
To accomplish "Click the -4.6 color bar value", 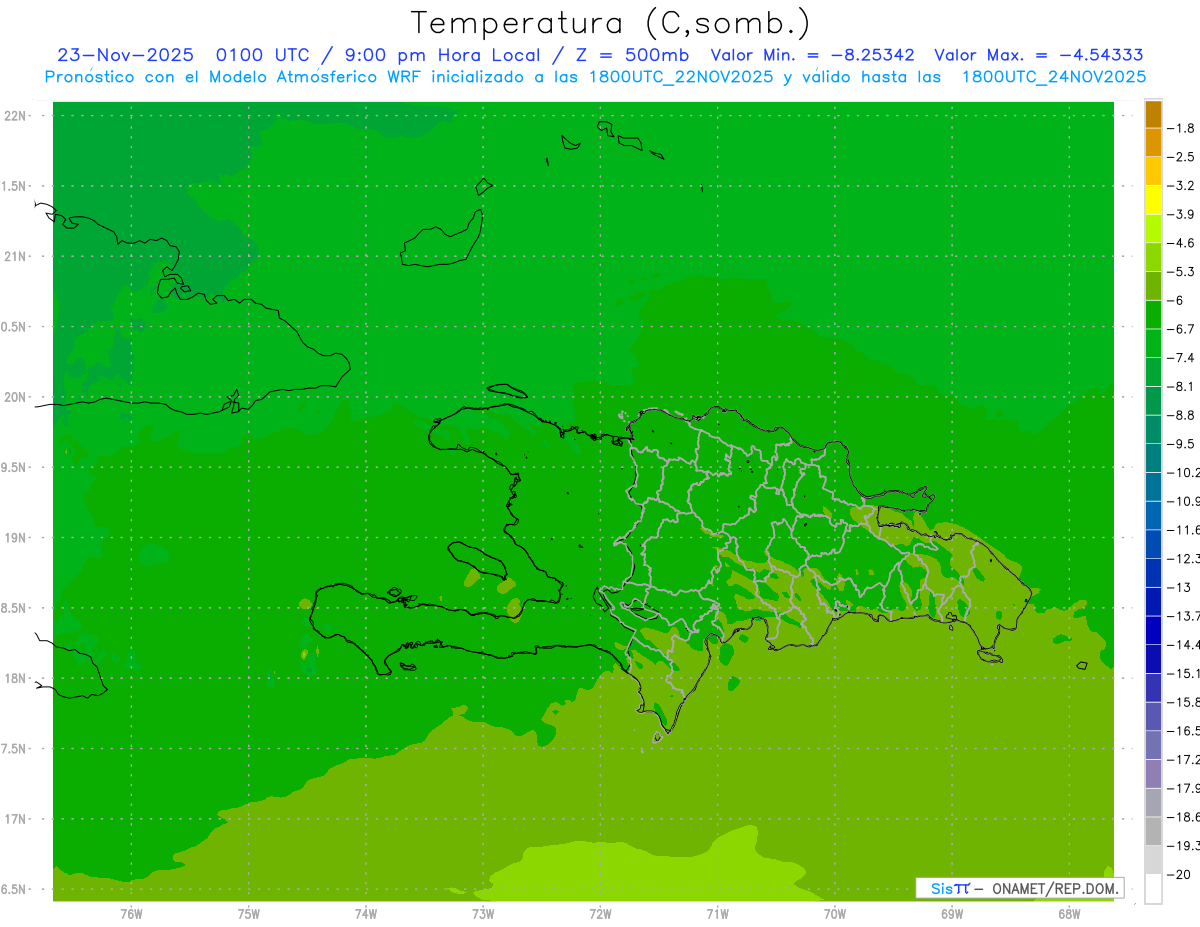I will click(x=1180, y=243).
